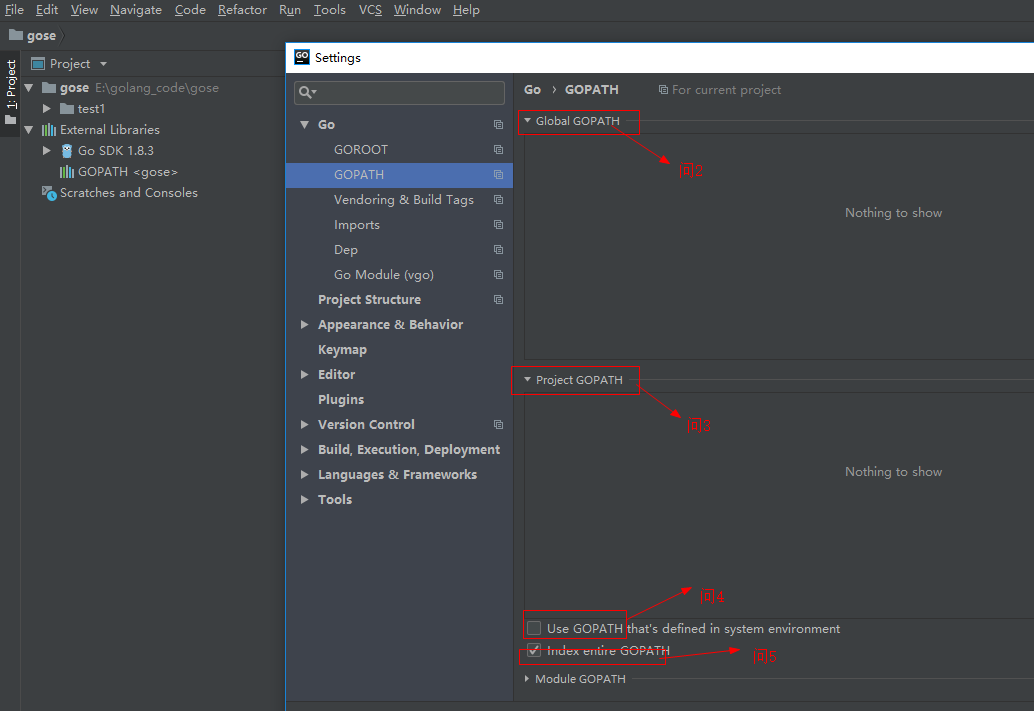This screenshot has width=1034, height=711.
Task: Open the Code menu
Action: point(190,10)
